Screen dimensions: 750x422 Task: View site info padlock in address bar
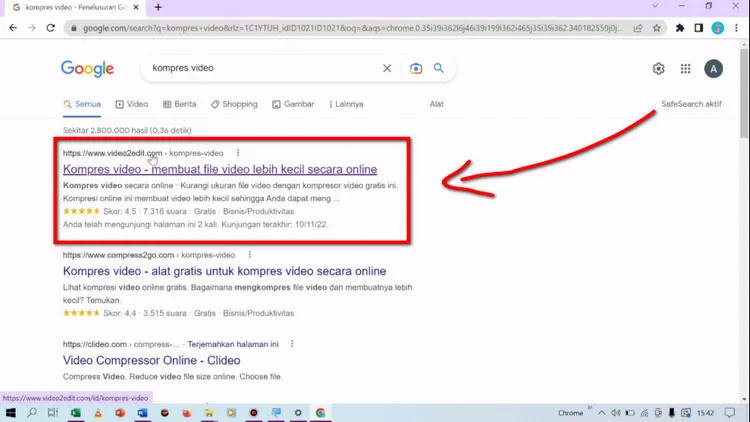(74, 28)
